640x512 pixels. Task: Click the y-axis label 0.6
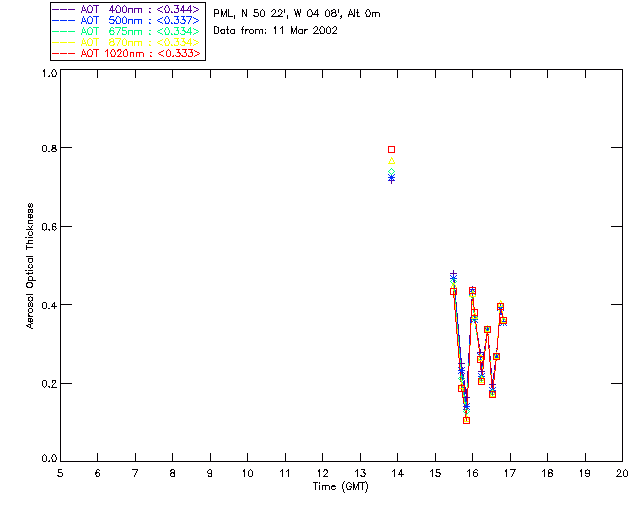(x=49, y=227)
